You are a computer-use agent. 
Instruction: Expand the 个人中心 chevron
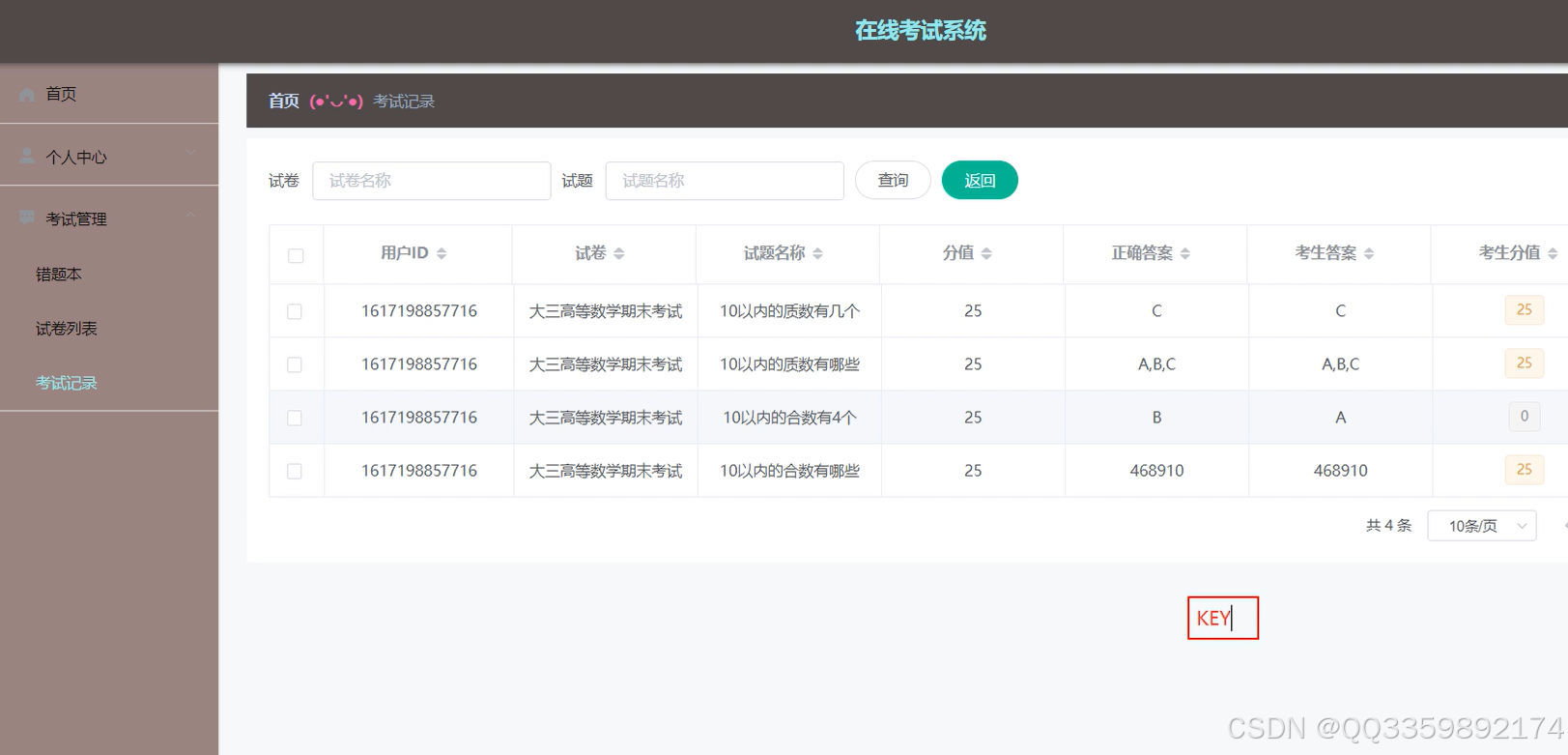[190, 152]
